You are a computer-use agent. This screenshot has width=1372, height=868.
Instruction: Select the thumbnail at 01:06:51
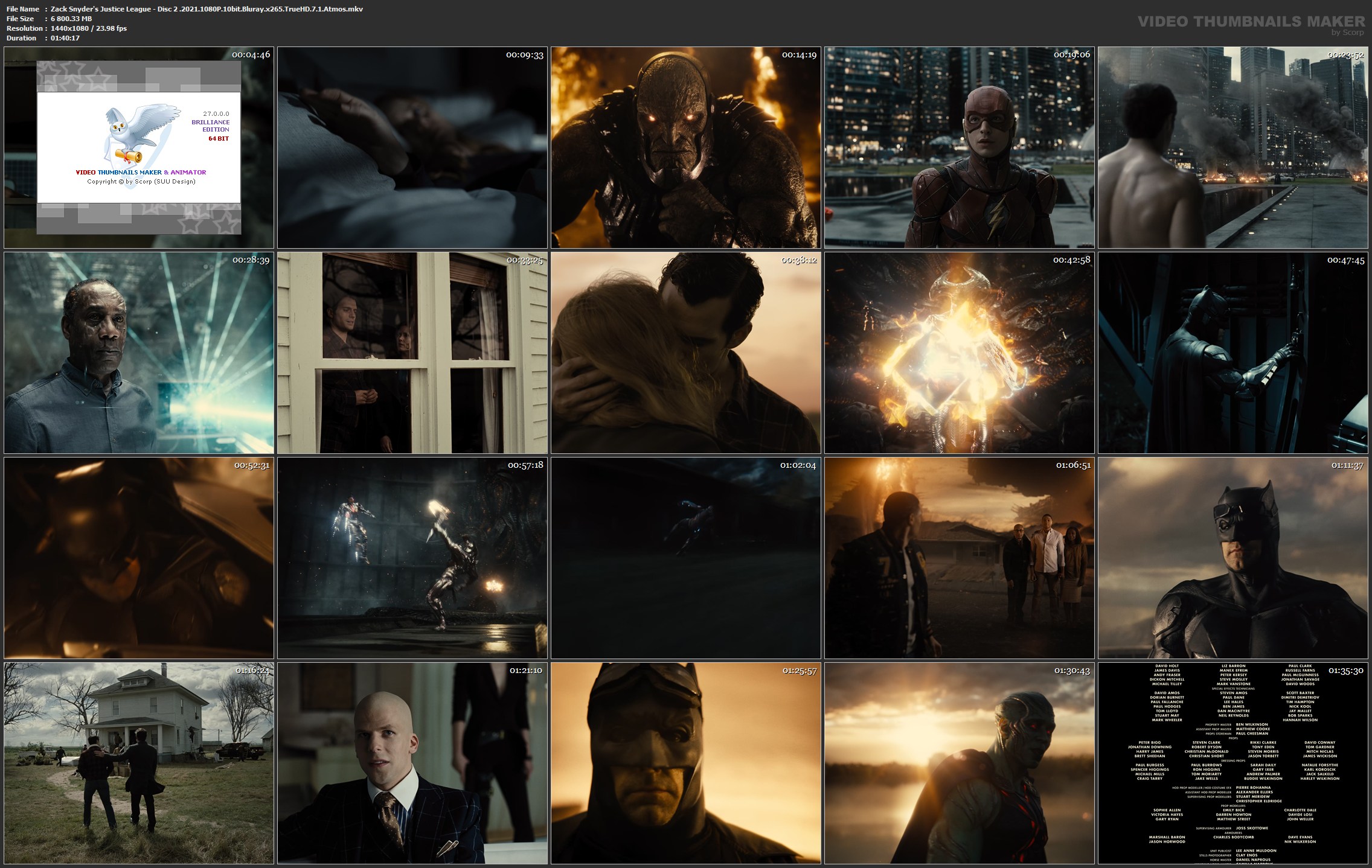click(959, 558)
